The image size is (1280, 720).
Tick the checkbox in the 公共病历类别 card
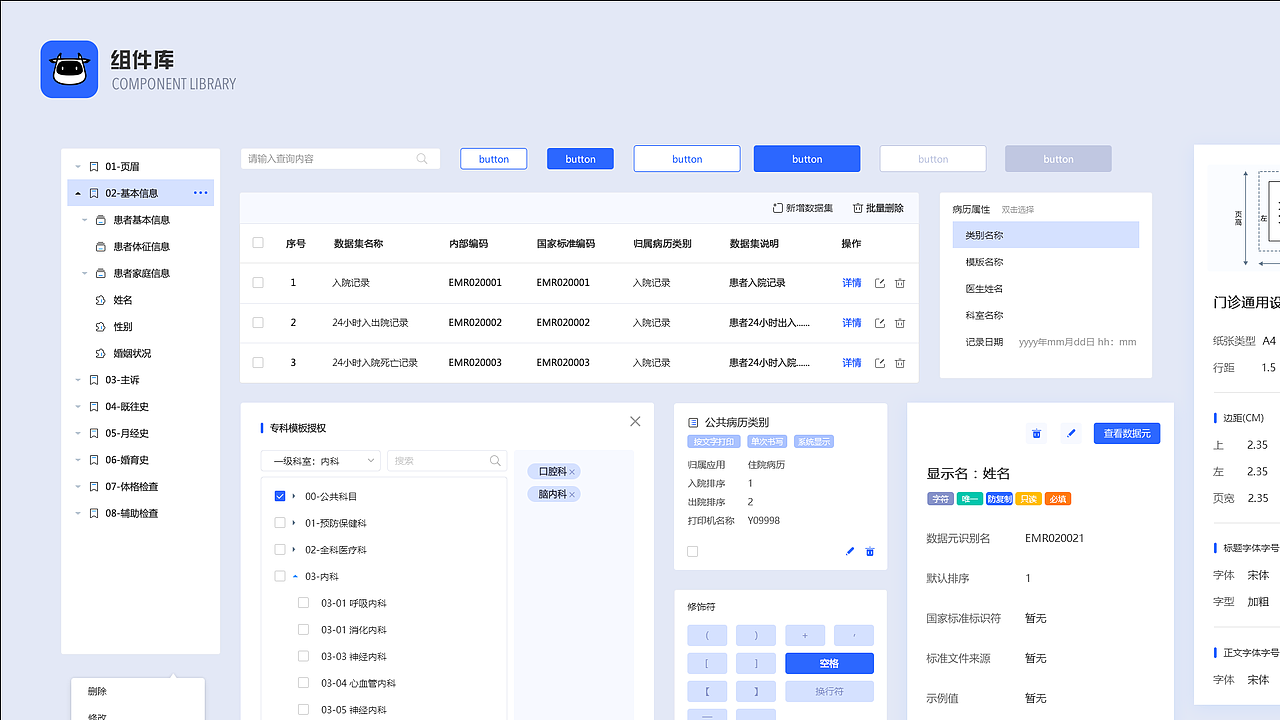[693, 551]
